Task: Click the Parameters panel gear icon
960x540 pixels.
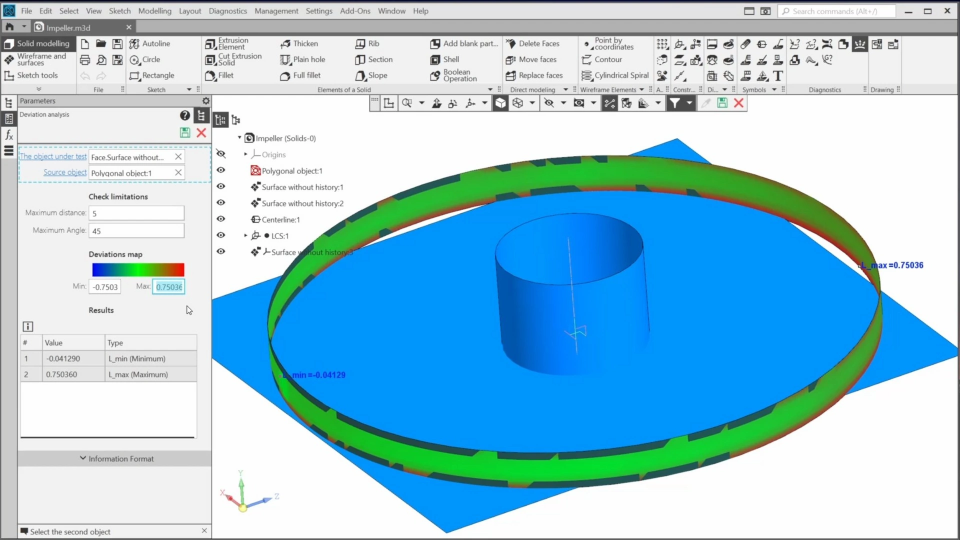Action: [206, 101]
